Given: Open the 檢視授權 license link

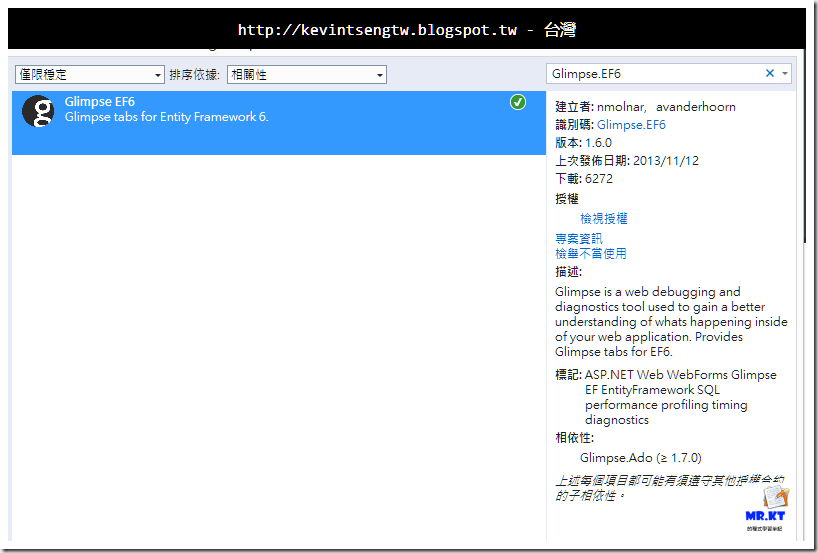Looking at the screenshot, I should [x=604, y=219].
